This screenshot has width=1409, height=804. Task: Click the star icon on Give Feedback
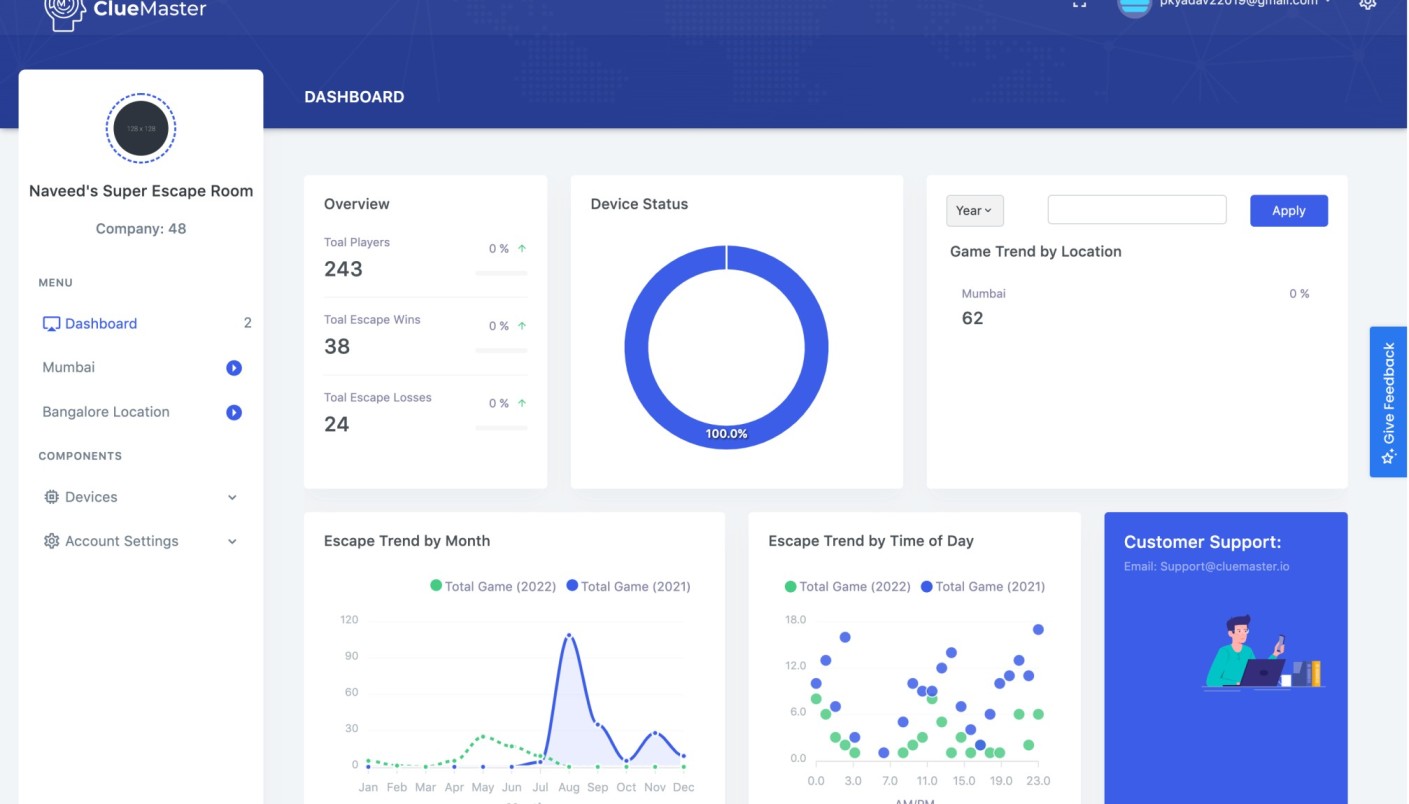(x=1388, y=457)
